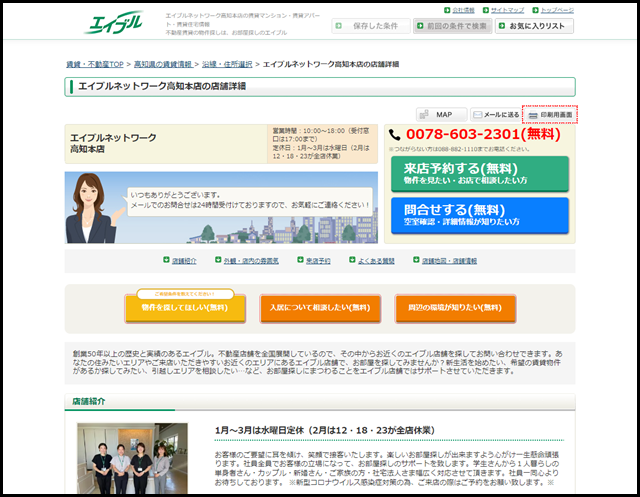Click the arrow icon on お気に入りリスト
Image resolution: width=640 pixels, height=497 pixels.
[502, 26]
